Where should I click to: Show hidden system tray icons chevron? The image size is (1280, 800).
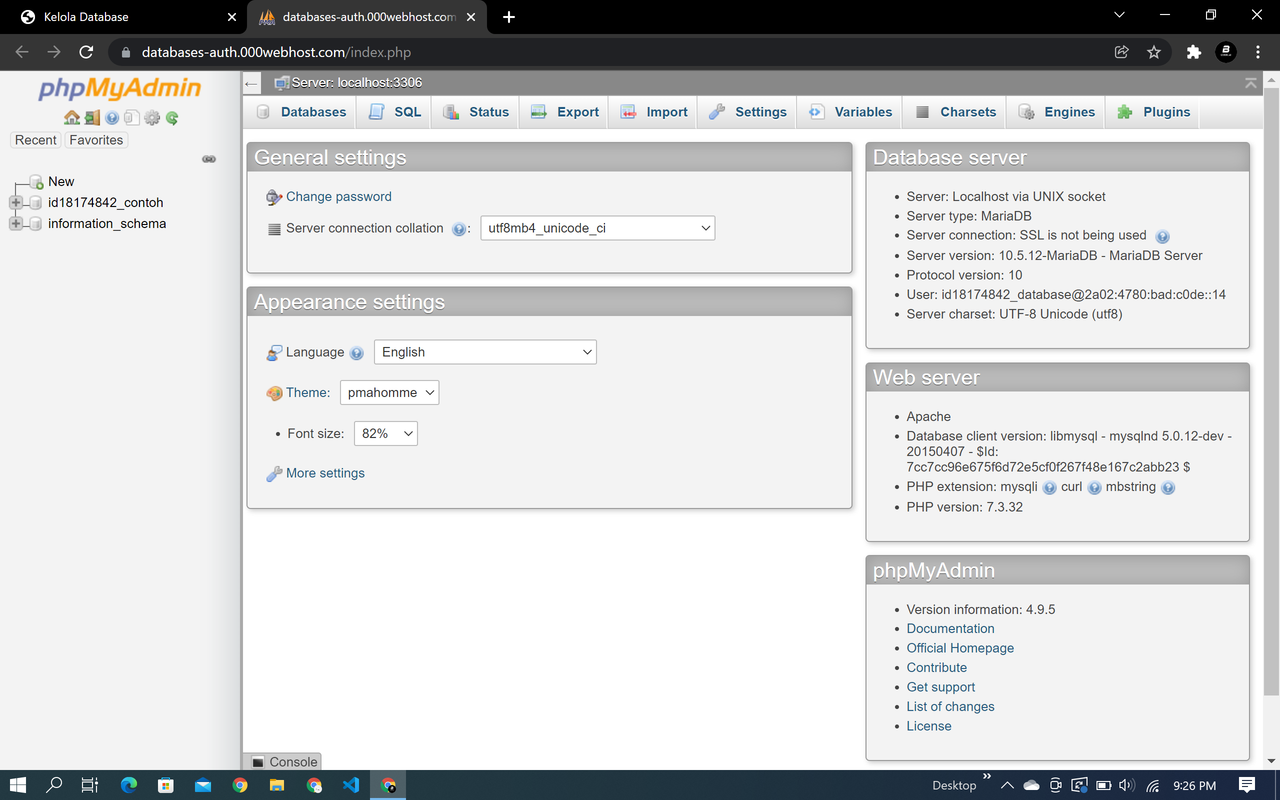(x=1006, y=785)
